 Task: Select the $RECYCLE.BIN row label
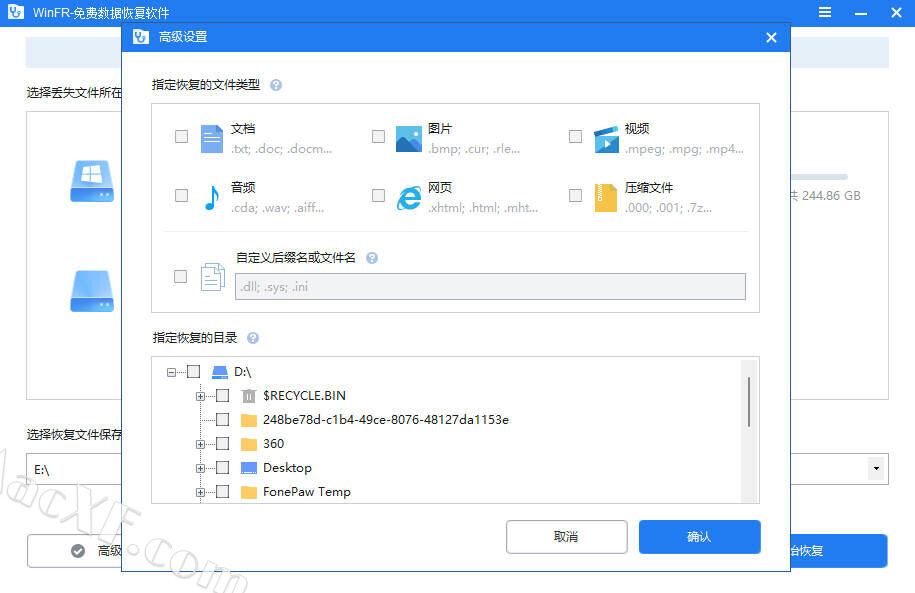click(304, 396)
